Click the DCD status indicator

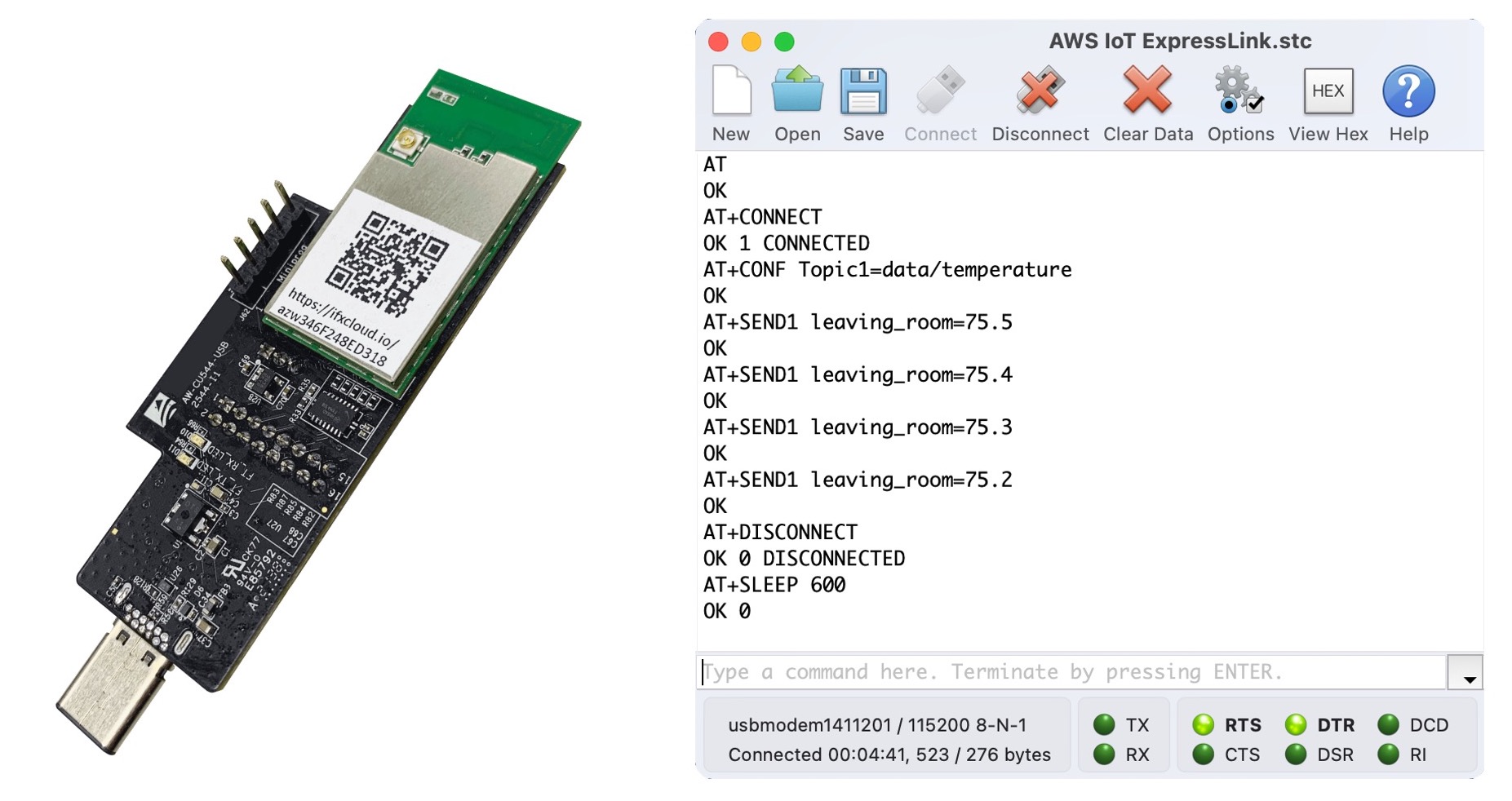1389,724
